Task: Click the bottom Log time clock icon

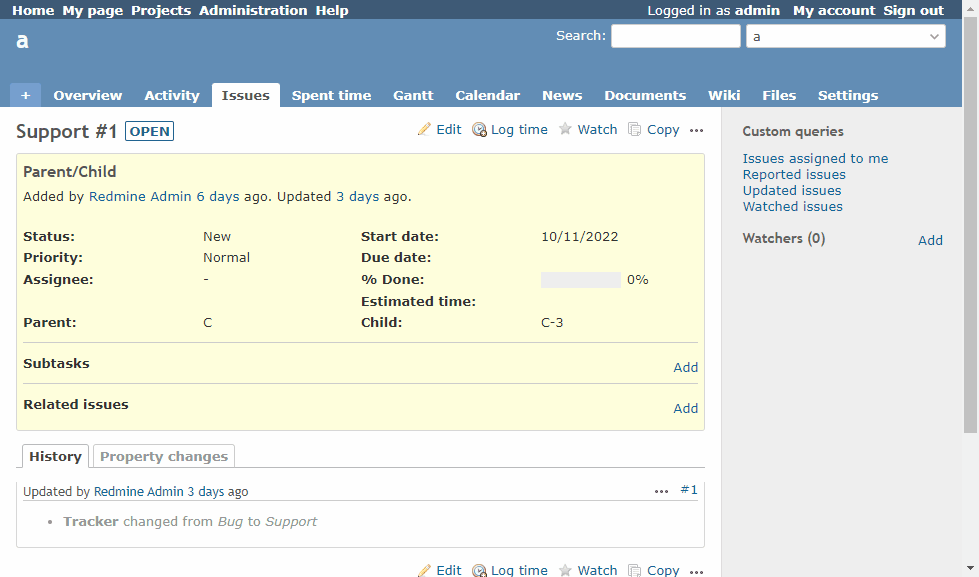Action: click(x=479, y=570)
